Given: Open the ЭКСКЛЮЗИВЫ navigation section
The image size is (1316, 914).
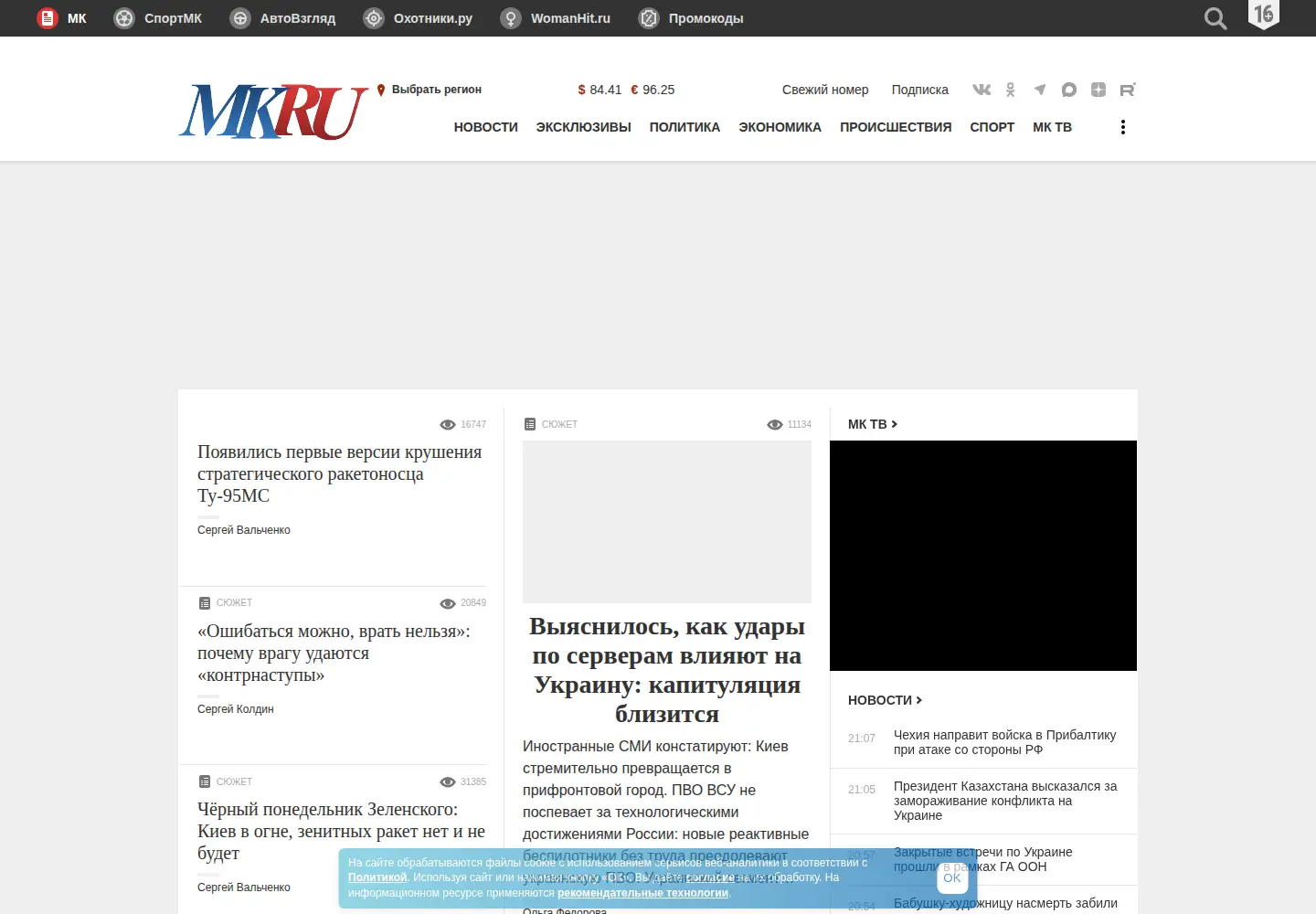Looking at the screenshot, I should [584, 127].
